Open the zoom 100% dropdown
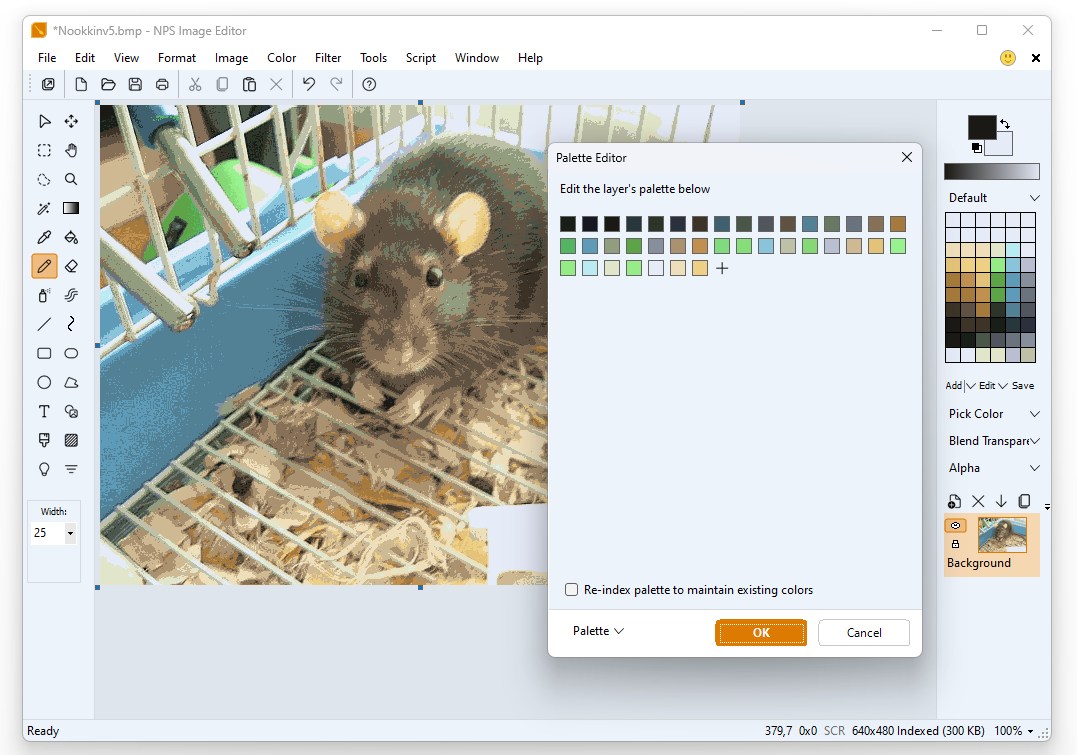 point(1030,732)
